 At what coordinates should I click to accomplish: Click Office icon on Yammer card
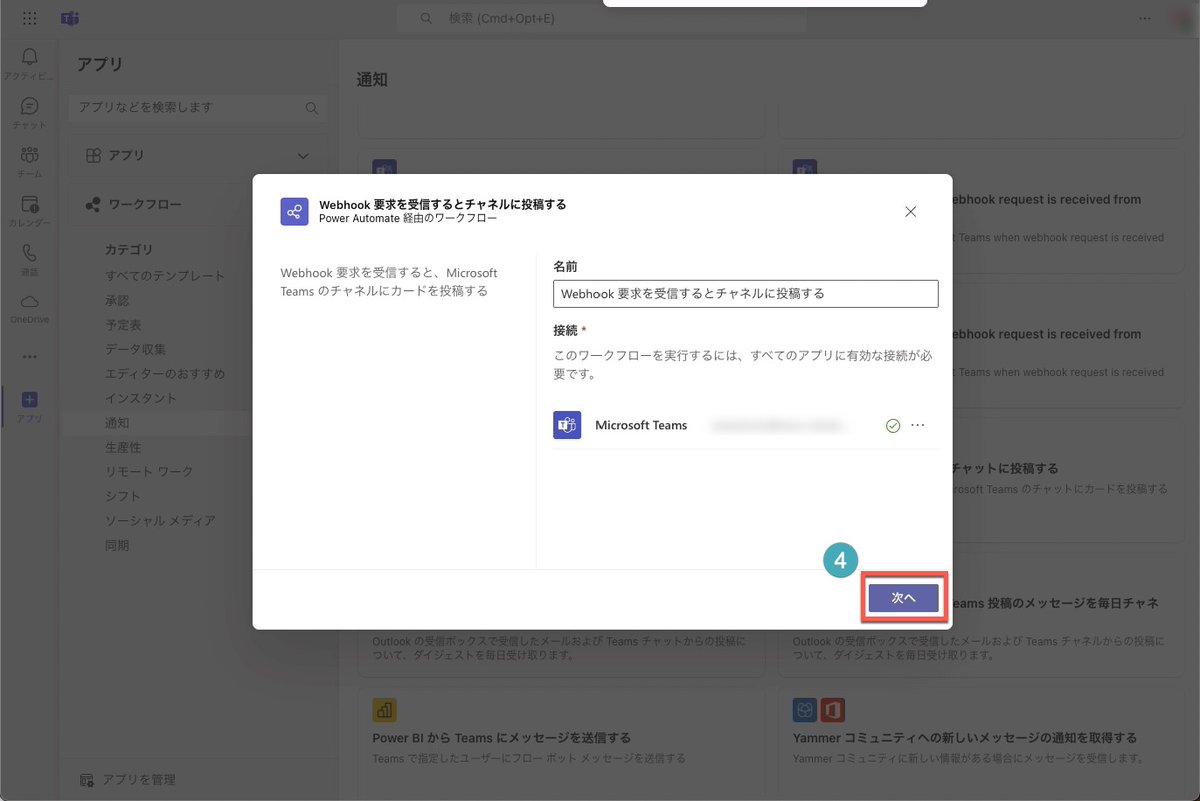[x=833, y=710]
